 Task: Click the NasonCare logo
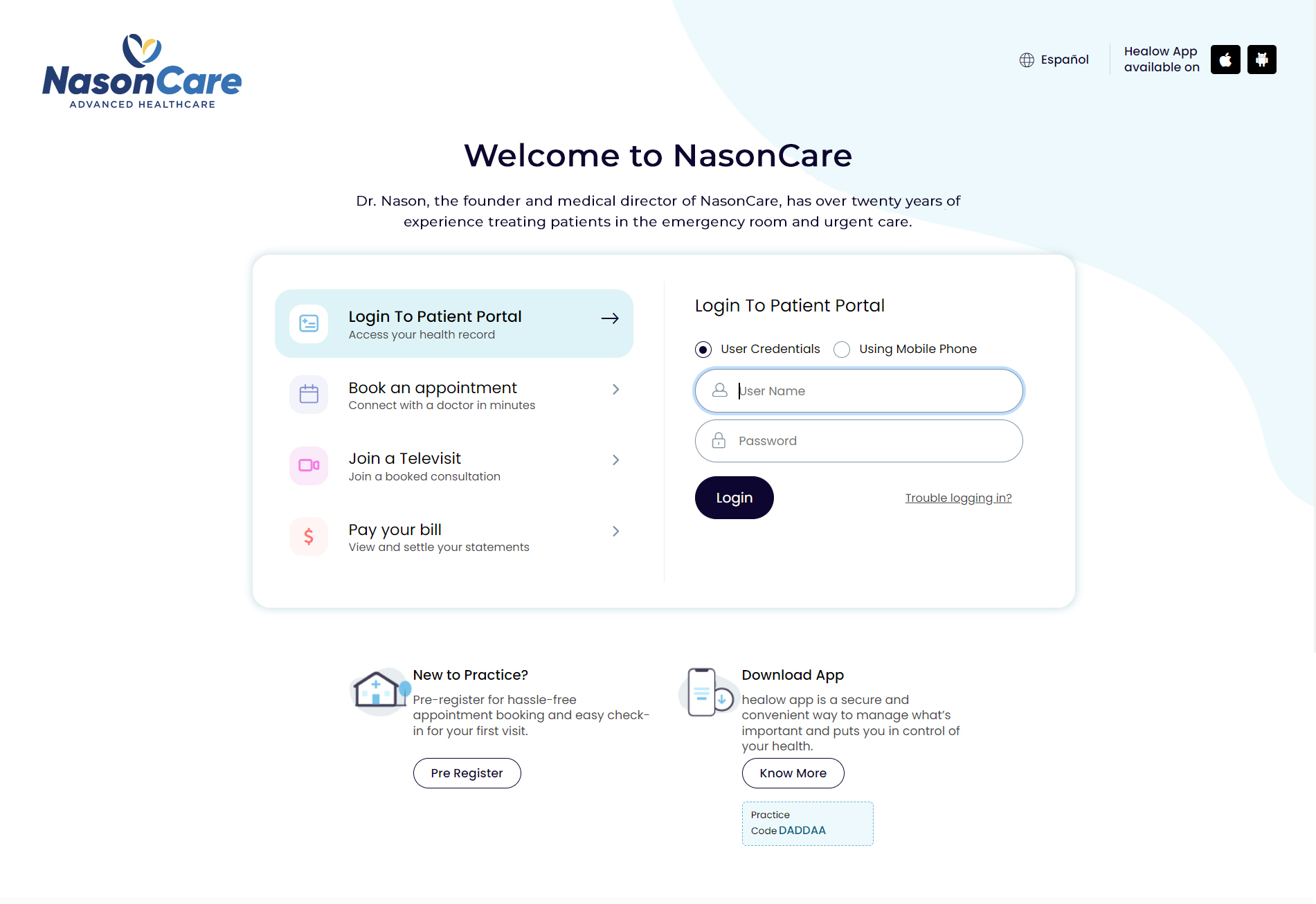(x=142, y=71)
